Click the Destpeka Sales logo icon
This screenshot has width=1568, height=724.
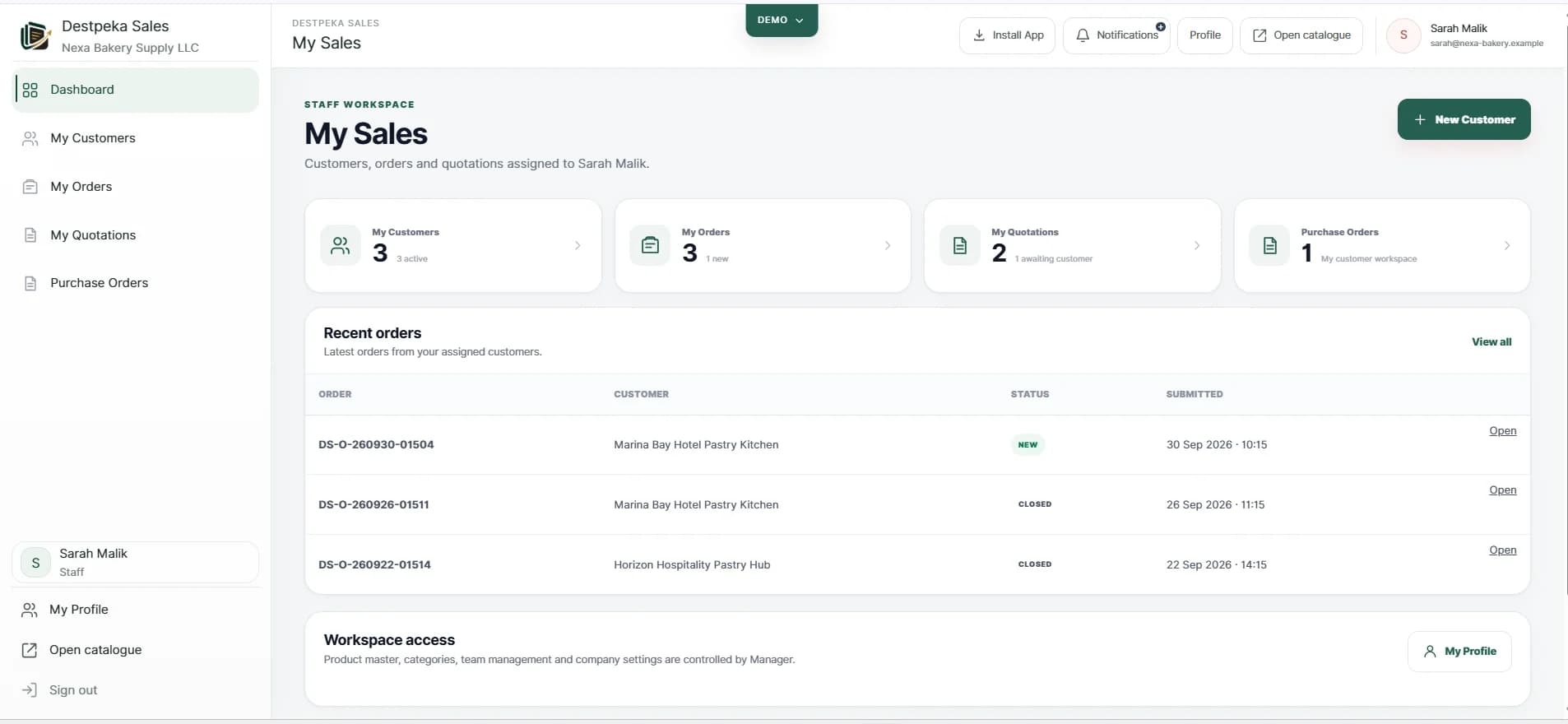tap(35, 36)
